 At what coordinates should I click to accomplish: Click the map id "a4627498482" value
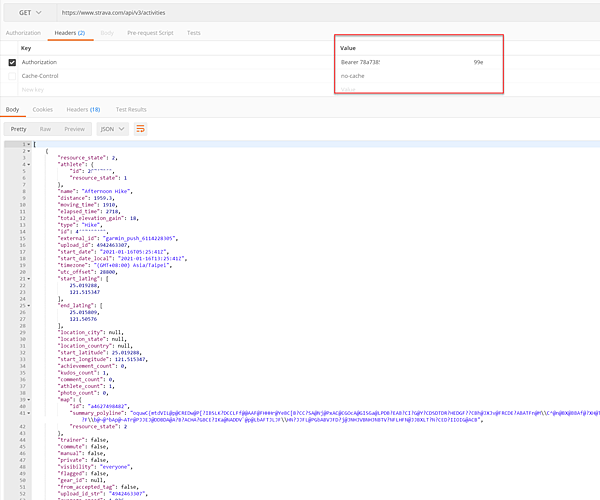108,406
